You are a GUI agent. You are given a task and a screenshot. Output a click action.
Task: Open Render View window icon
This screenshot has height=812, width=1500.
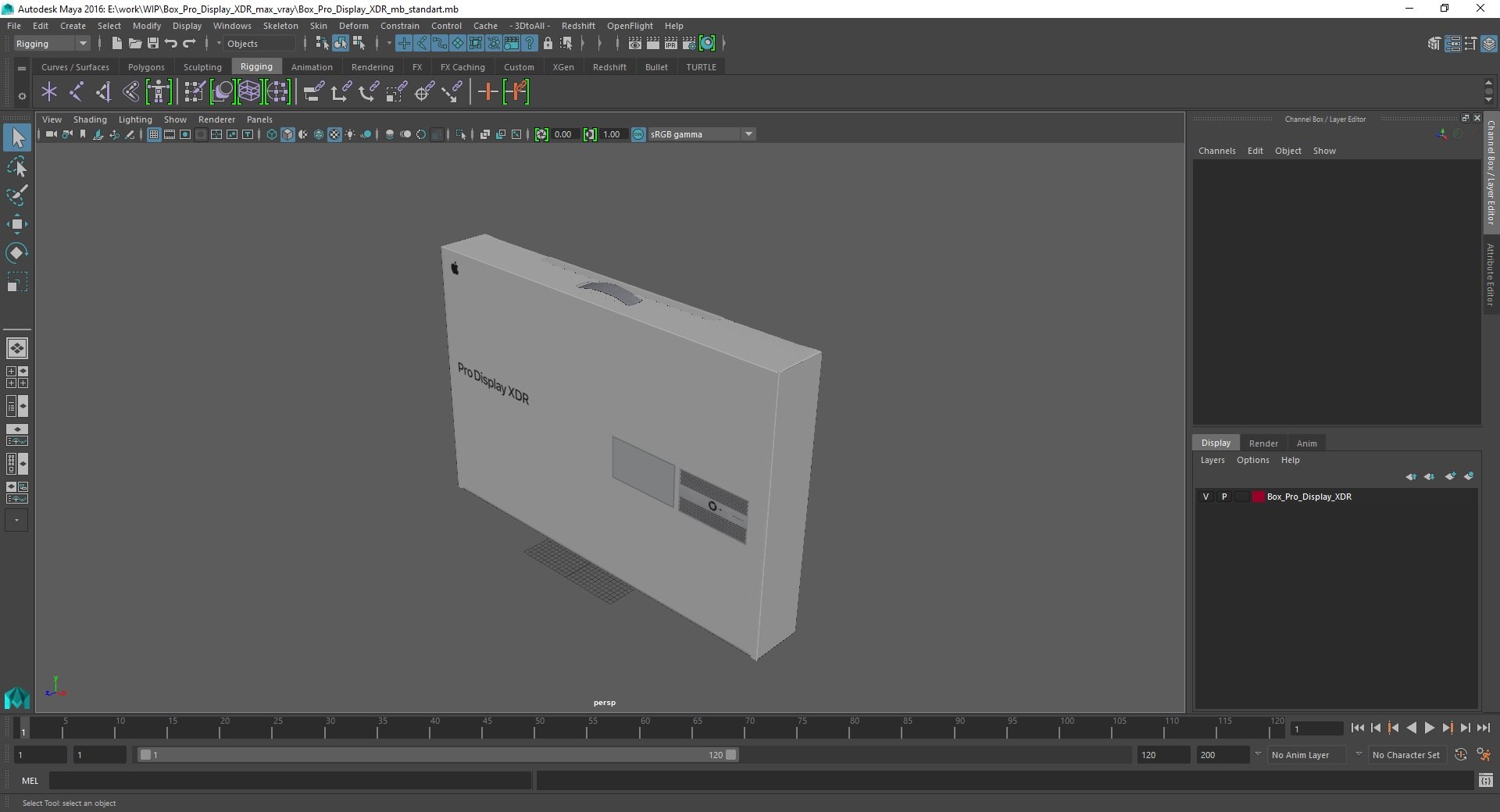[x=635, y=44]
